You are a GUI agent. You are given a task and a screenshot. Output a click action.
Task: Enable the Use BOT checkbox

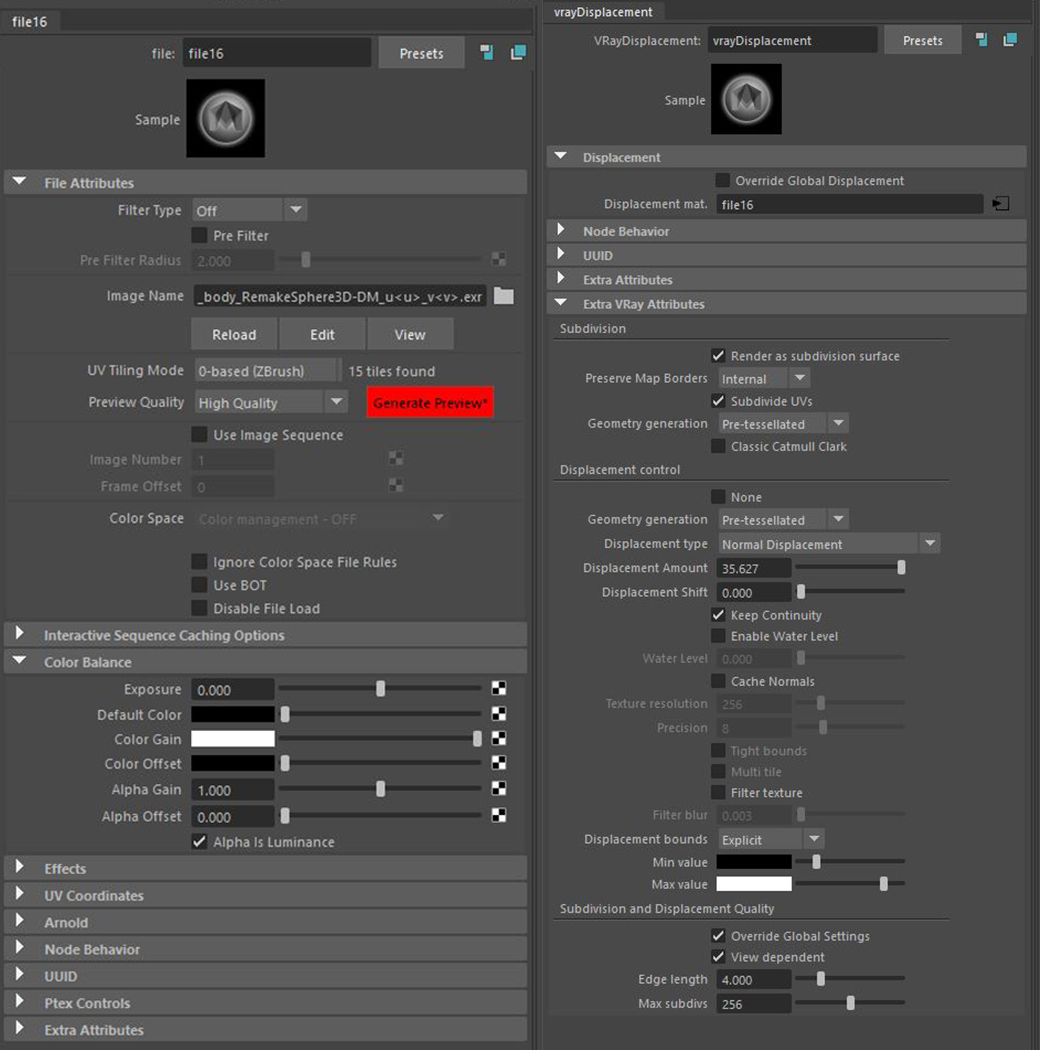[x=199, y=585]
